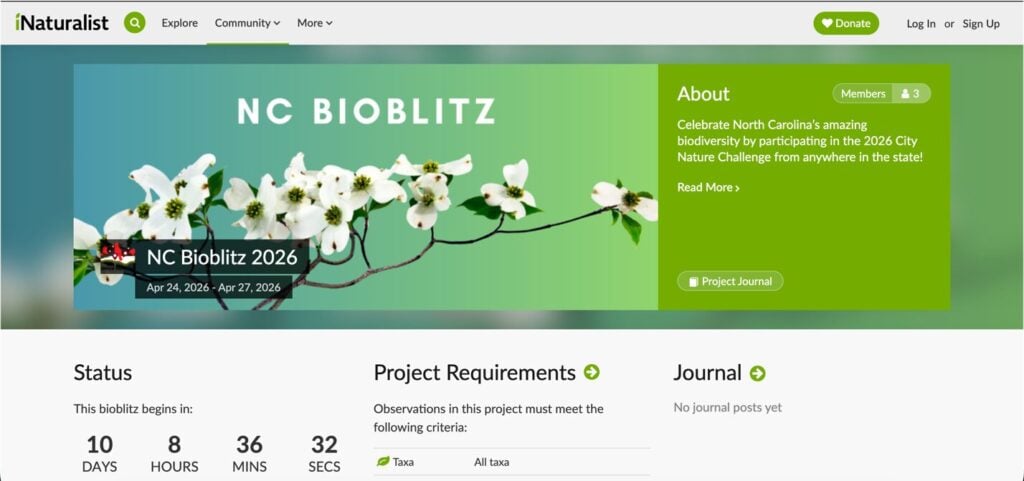Click the Project Requirements heading

474,373
